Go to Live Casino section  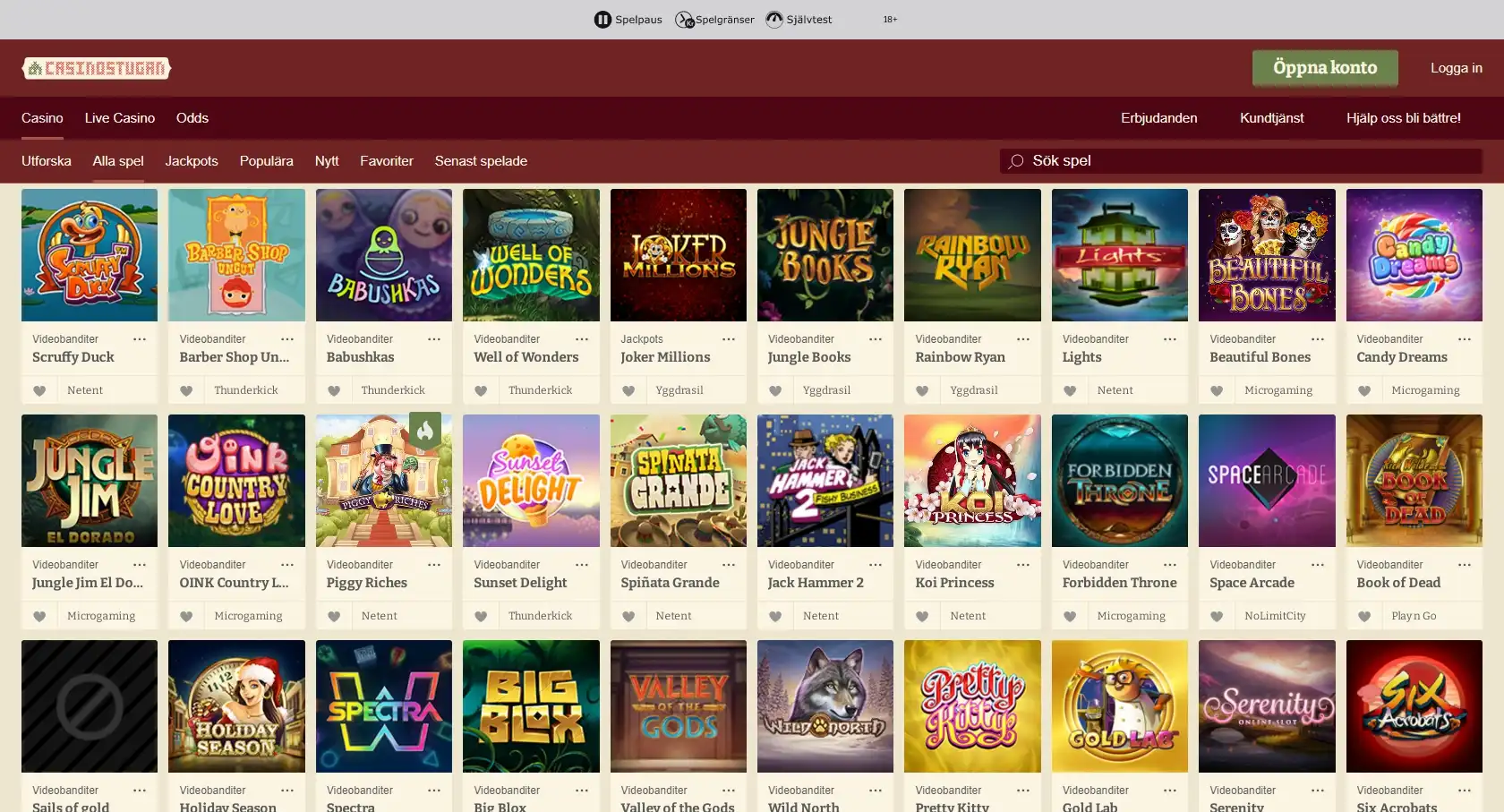(120, 118)
